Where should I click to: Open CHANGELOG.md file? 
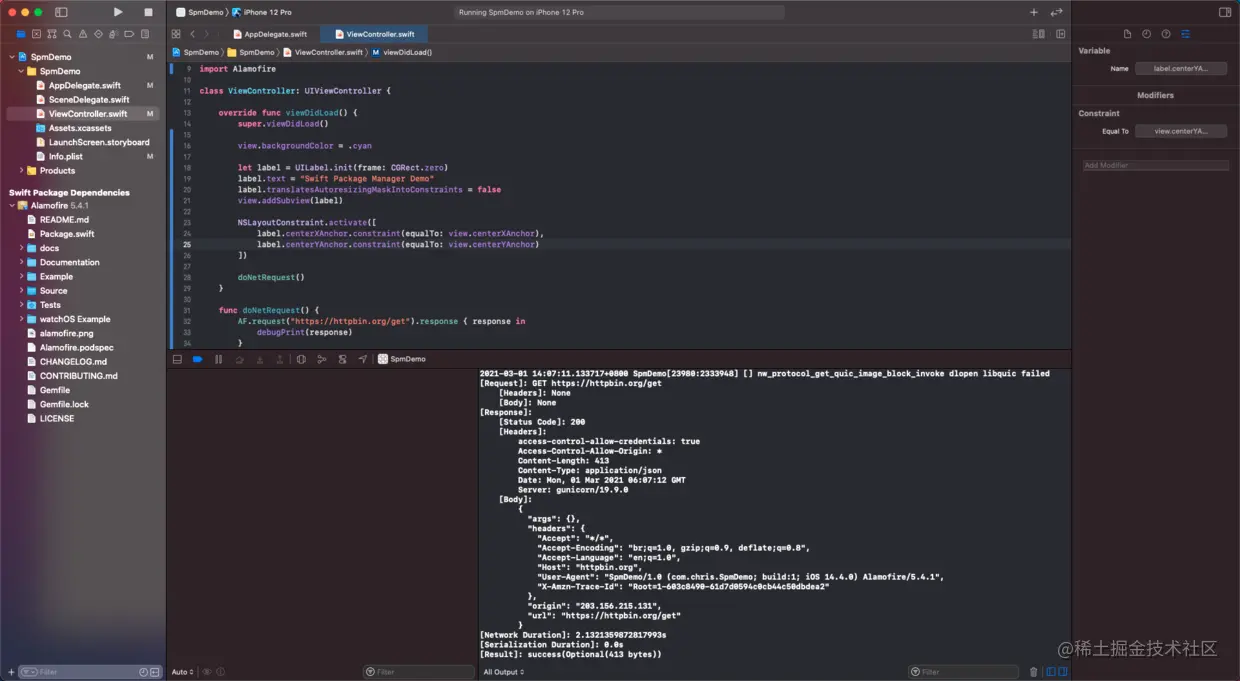(73, 362)
